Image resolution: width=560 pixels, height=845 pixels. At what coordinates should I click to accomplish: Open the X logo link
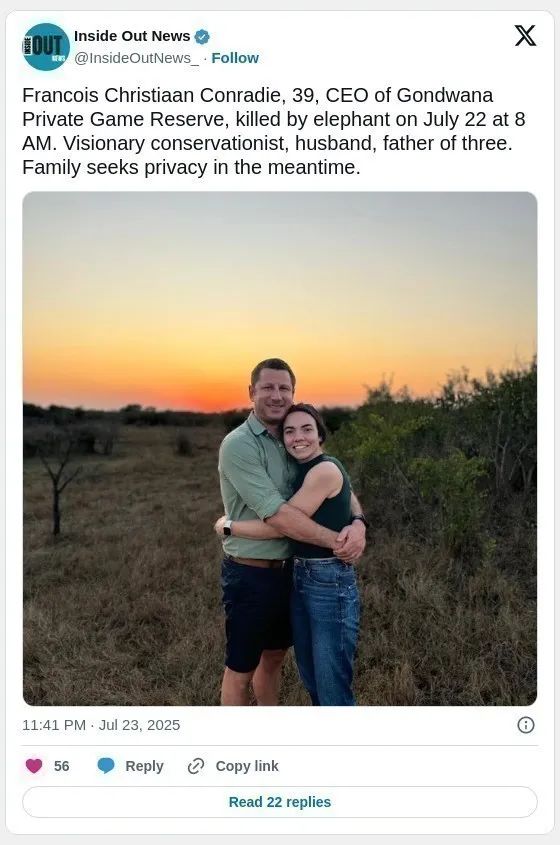525,36
